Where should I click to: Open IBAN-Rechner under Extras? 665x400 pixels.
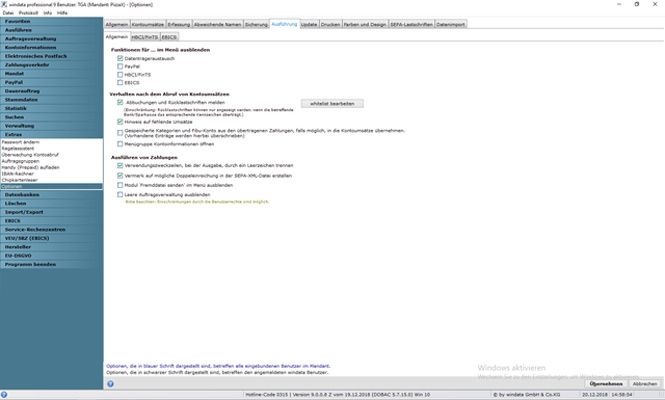click(x=17, y=173)
